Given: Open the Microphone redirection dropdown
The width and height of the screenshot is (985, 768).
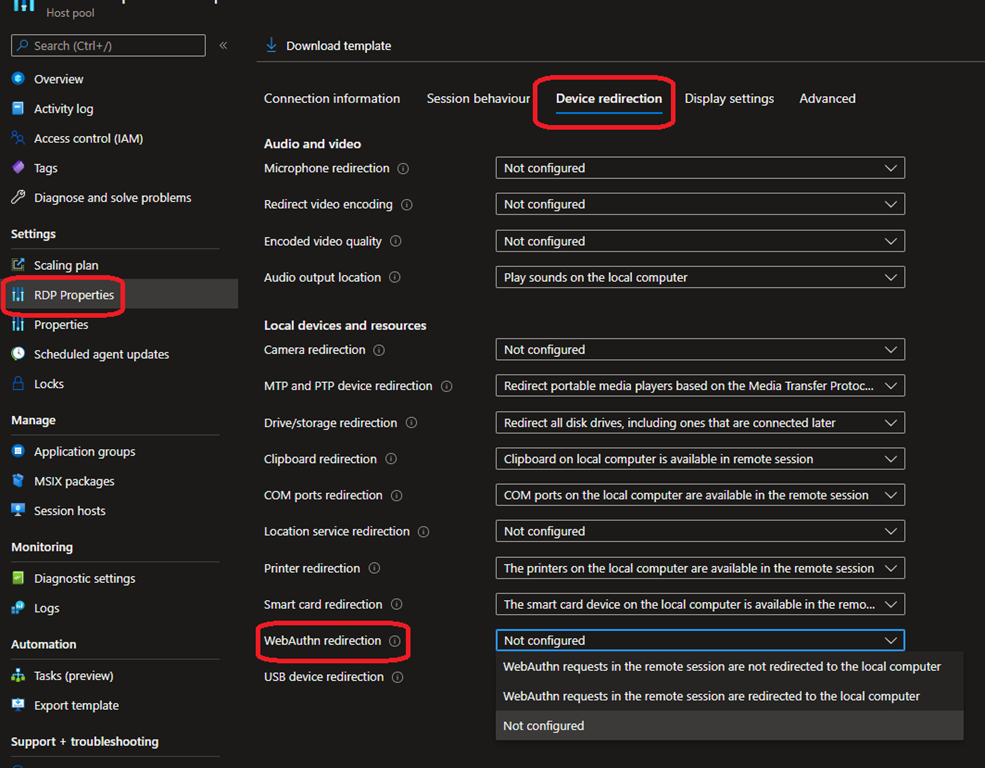Looking at the screenshot, I should (699, 168).
